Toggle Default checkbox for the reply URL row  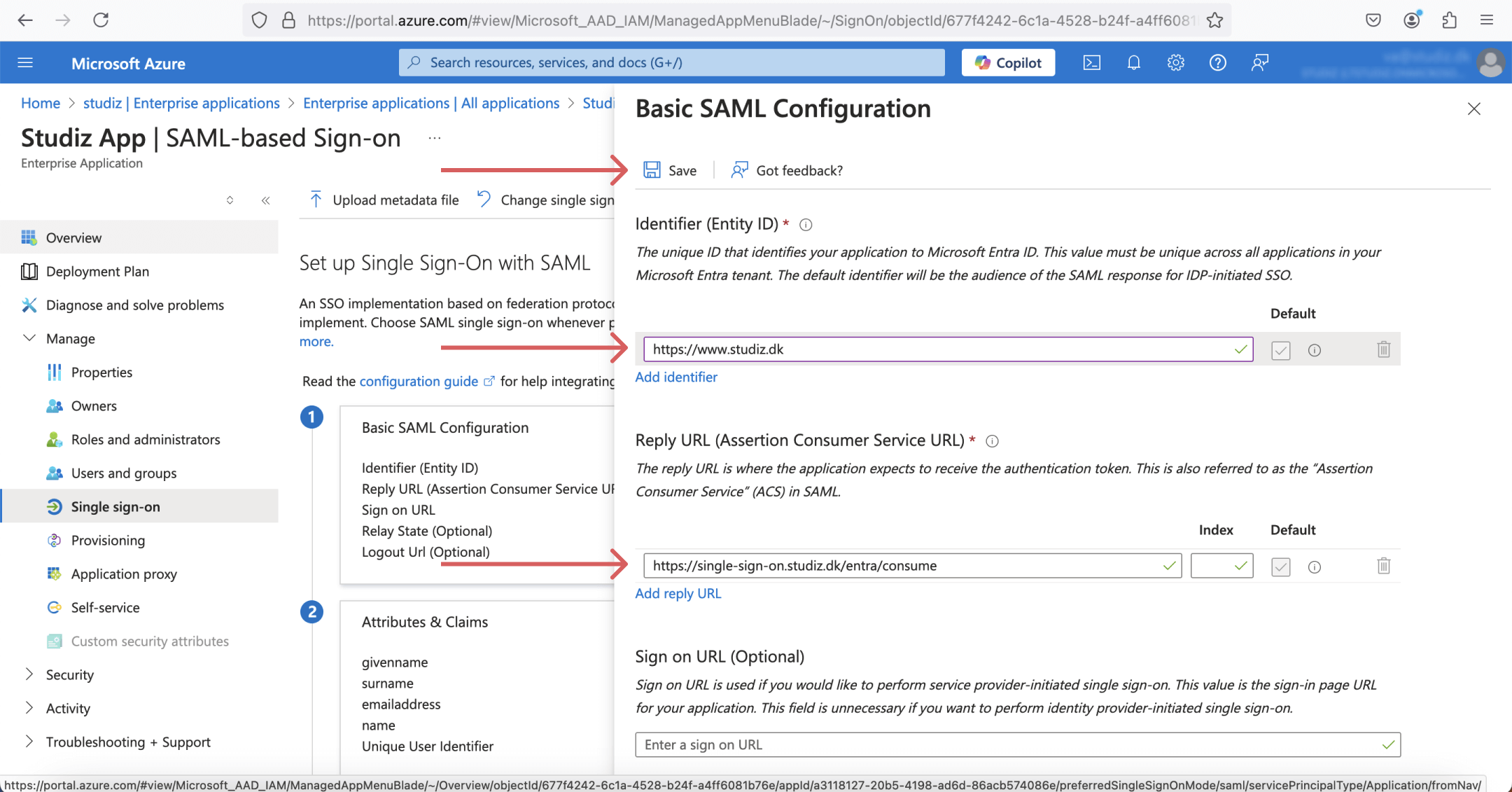(x=1281, y=567)
